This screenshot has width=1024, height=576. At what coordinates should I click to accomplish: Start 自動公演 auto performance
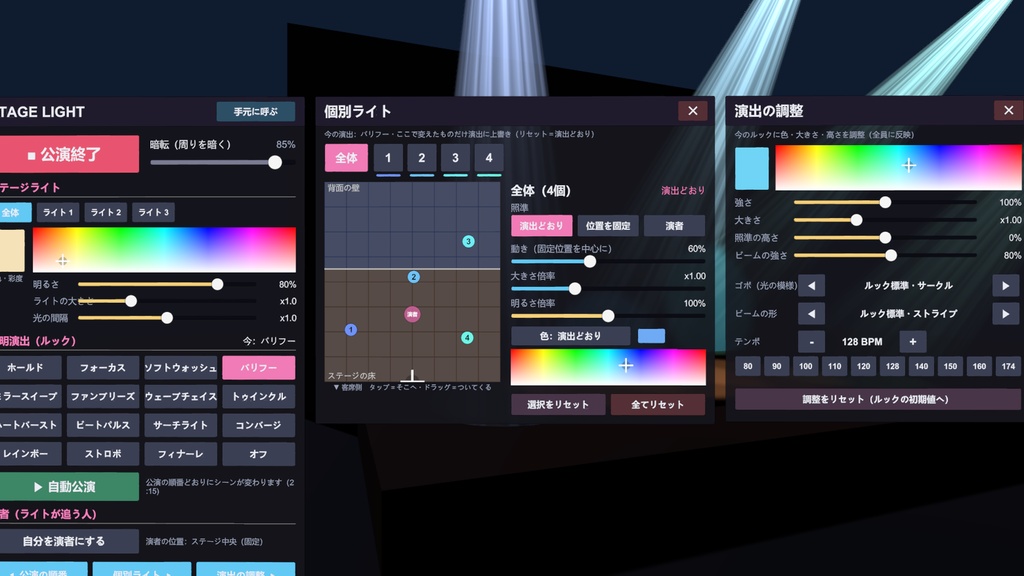pyautogui.click(x=69, y=487)
